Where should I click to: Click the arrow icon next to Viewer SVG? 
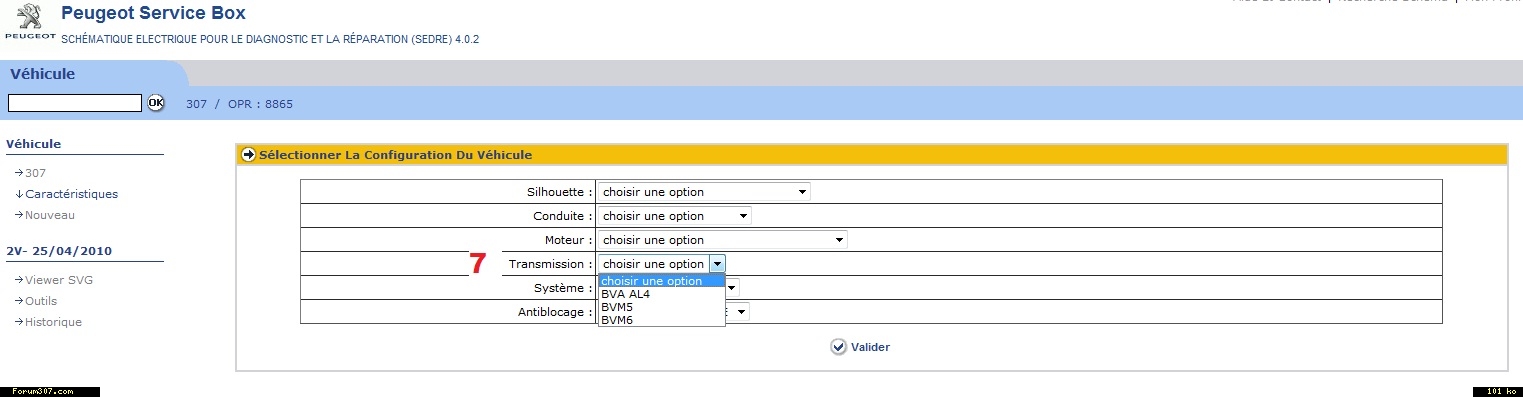pos(19,281)
